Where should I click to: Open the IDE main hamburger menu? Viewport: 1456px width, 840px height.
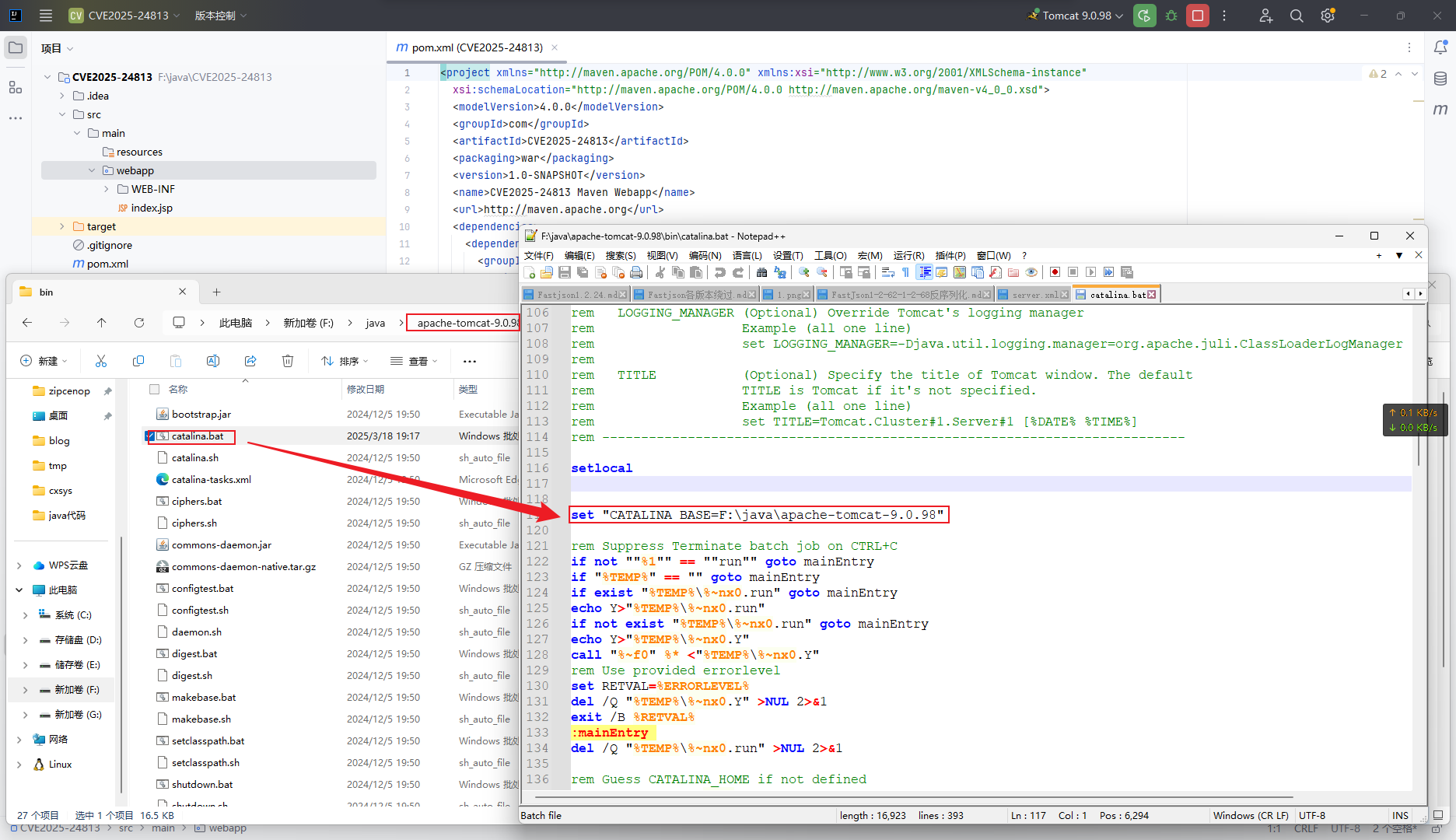[x=46, y=16]
